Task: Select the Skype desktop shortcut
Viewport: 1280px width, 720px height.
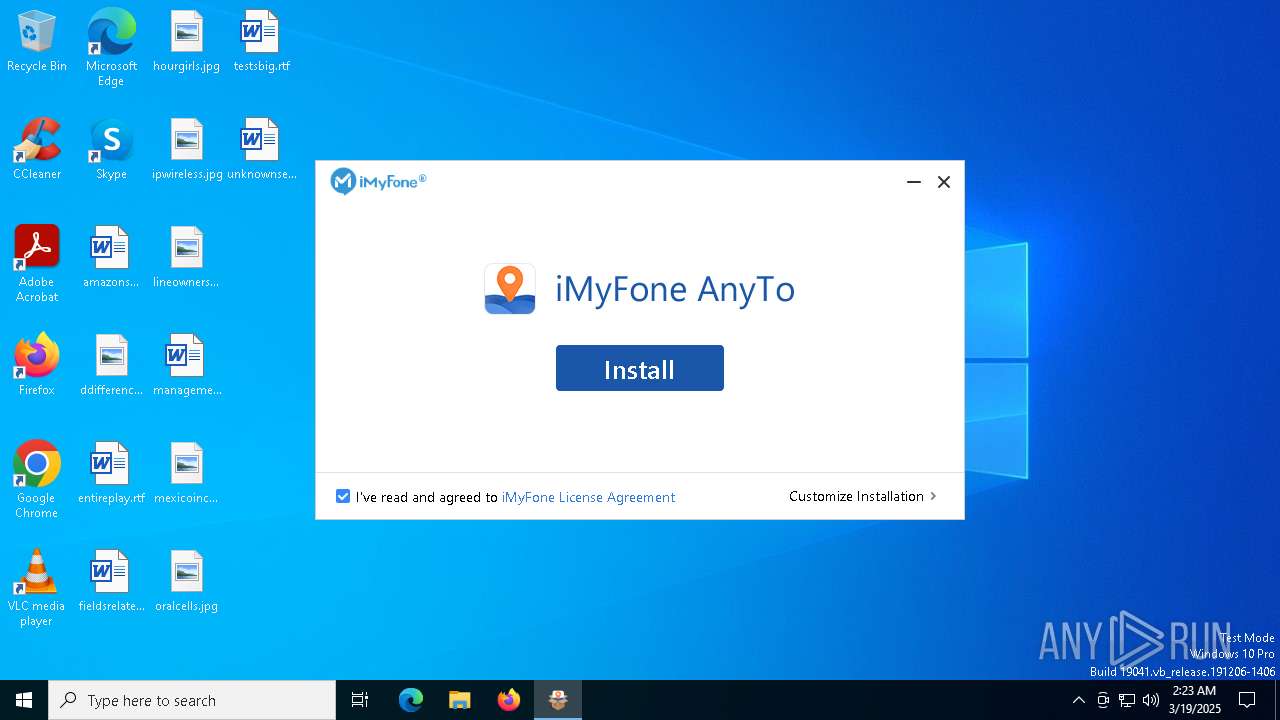Action: pyautogui.click(x=111, y=150)
